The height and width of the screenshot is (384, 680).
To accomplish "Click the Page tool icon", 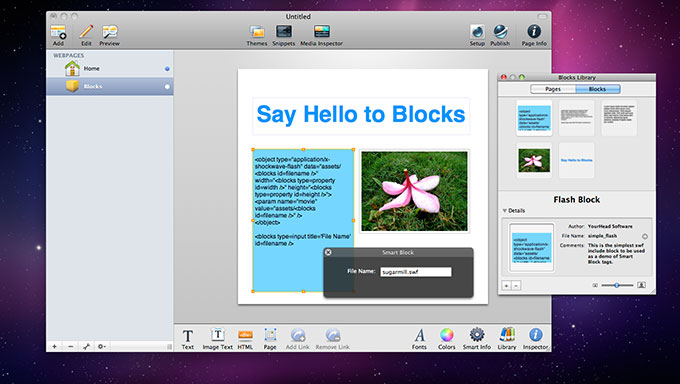I will tap(270, 335).
